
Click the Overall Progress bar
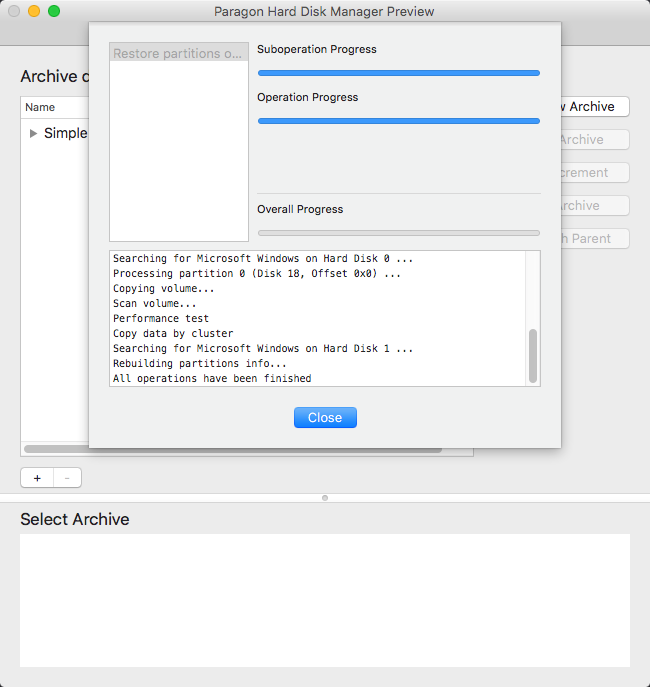coord(399,233)
